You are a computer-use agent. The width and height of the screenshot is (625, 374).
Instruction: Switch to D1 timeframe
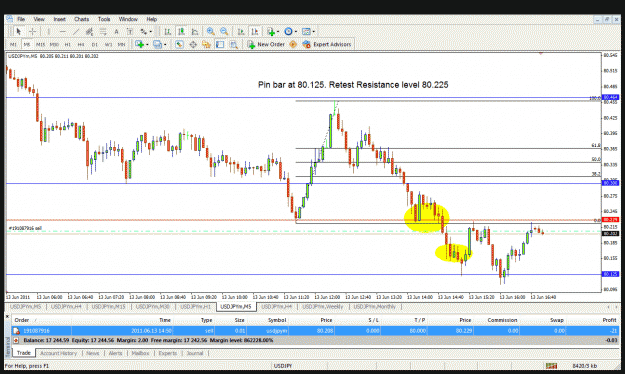[94, 45]
